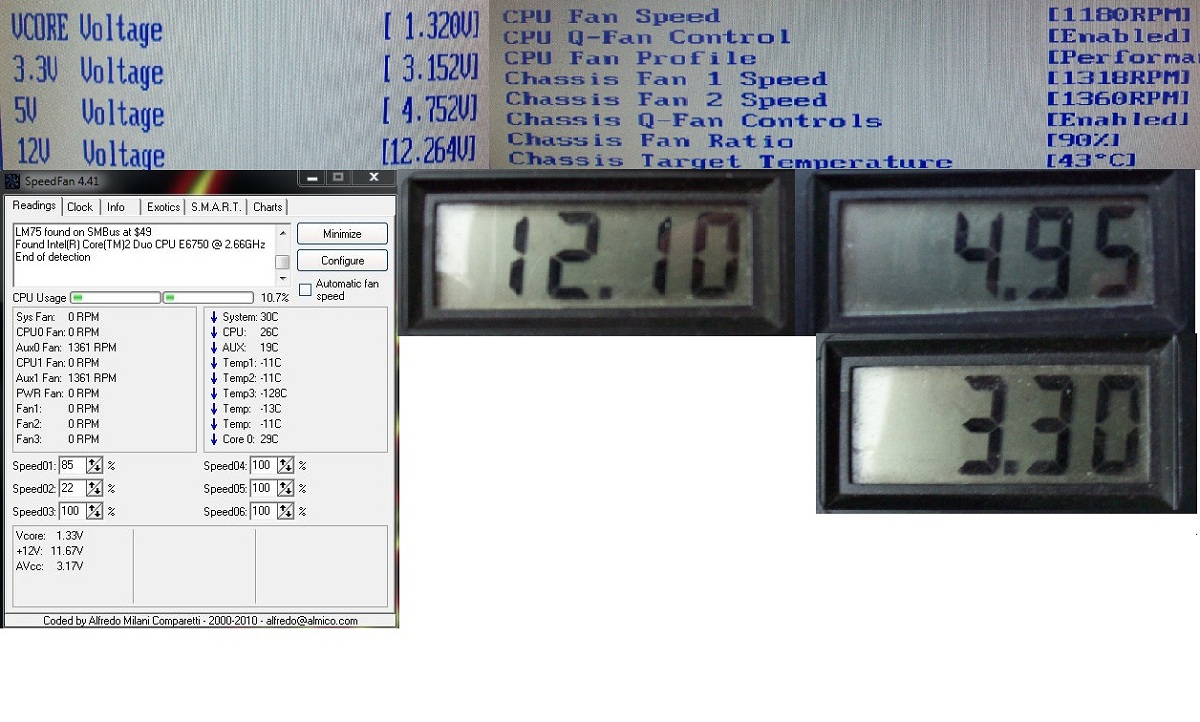Click the first CPU Usage bar
This screenshot has width=1200, height=722.
(115, 297)
